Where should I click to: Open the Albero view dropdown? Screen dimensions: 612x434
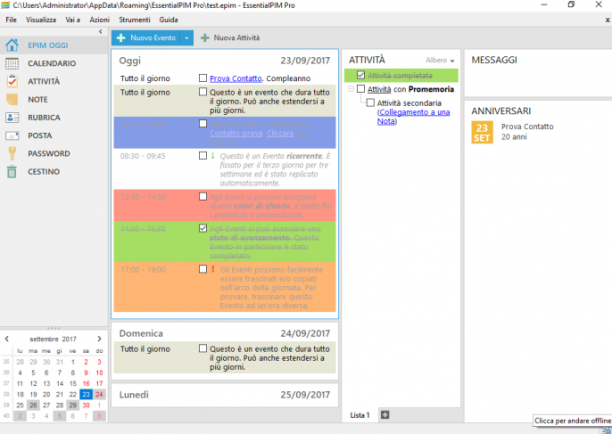click(440, 60)
